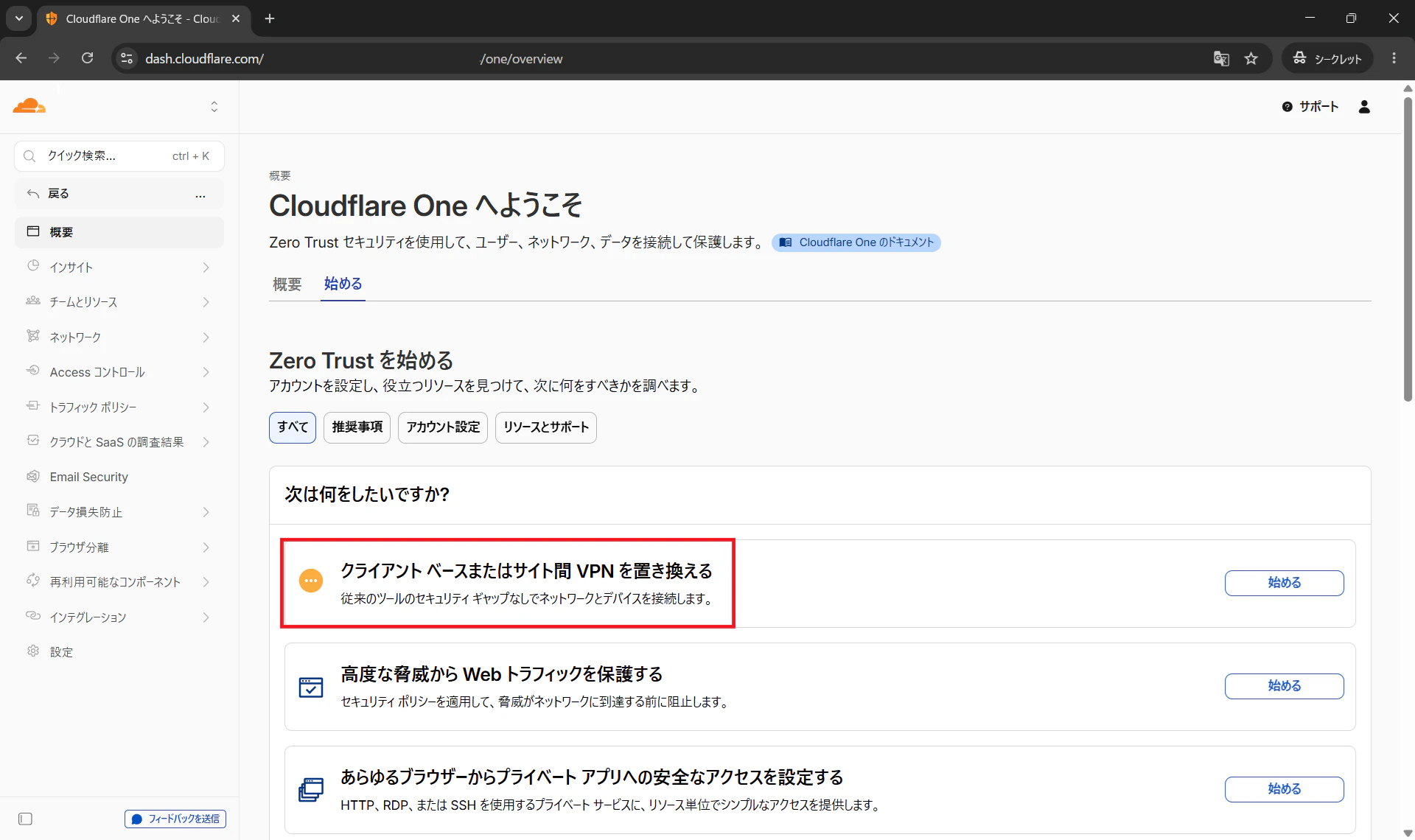This screenshot has height=840, width=1415.
Task: Expand the データ損失防止 chevron
Action: pos(206,512)
